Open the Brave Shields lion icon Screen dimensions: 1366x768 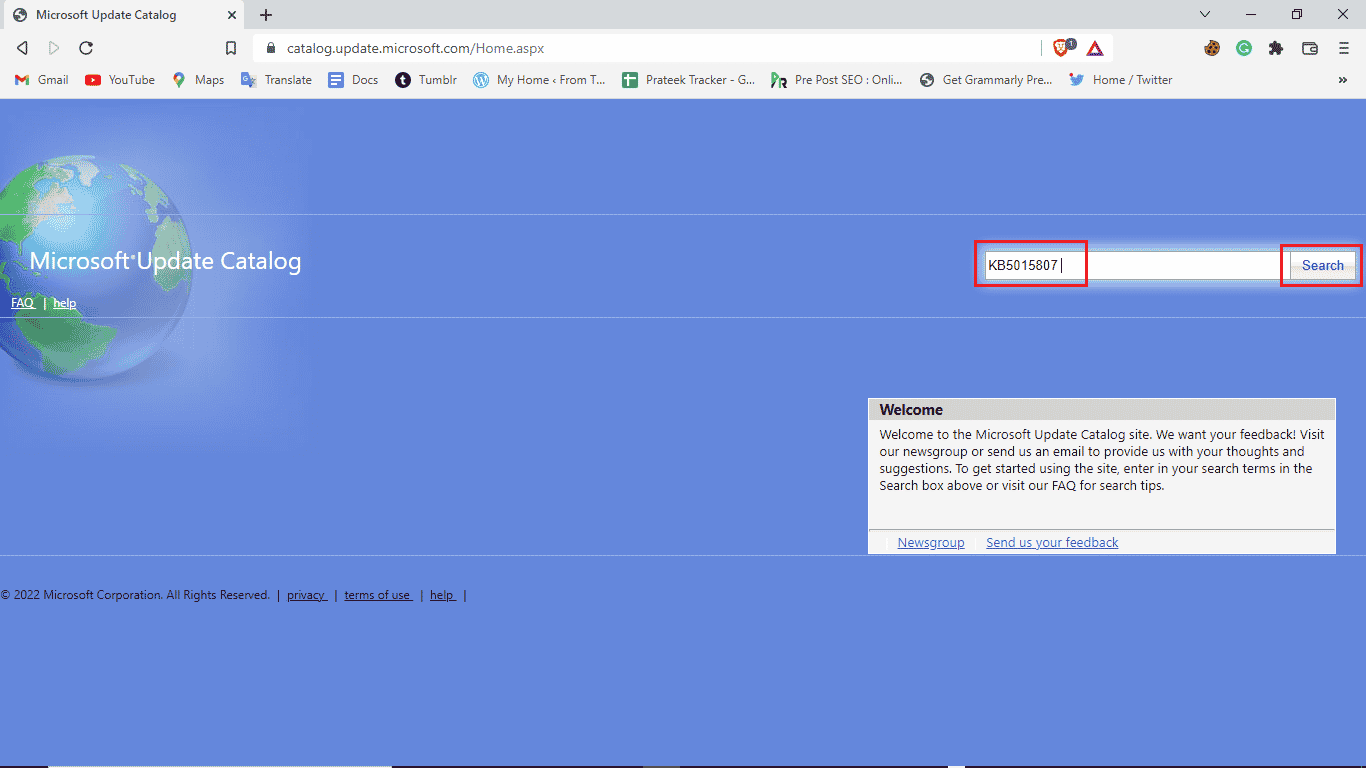coord(1062,47)
